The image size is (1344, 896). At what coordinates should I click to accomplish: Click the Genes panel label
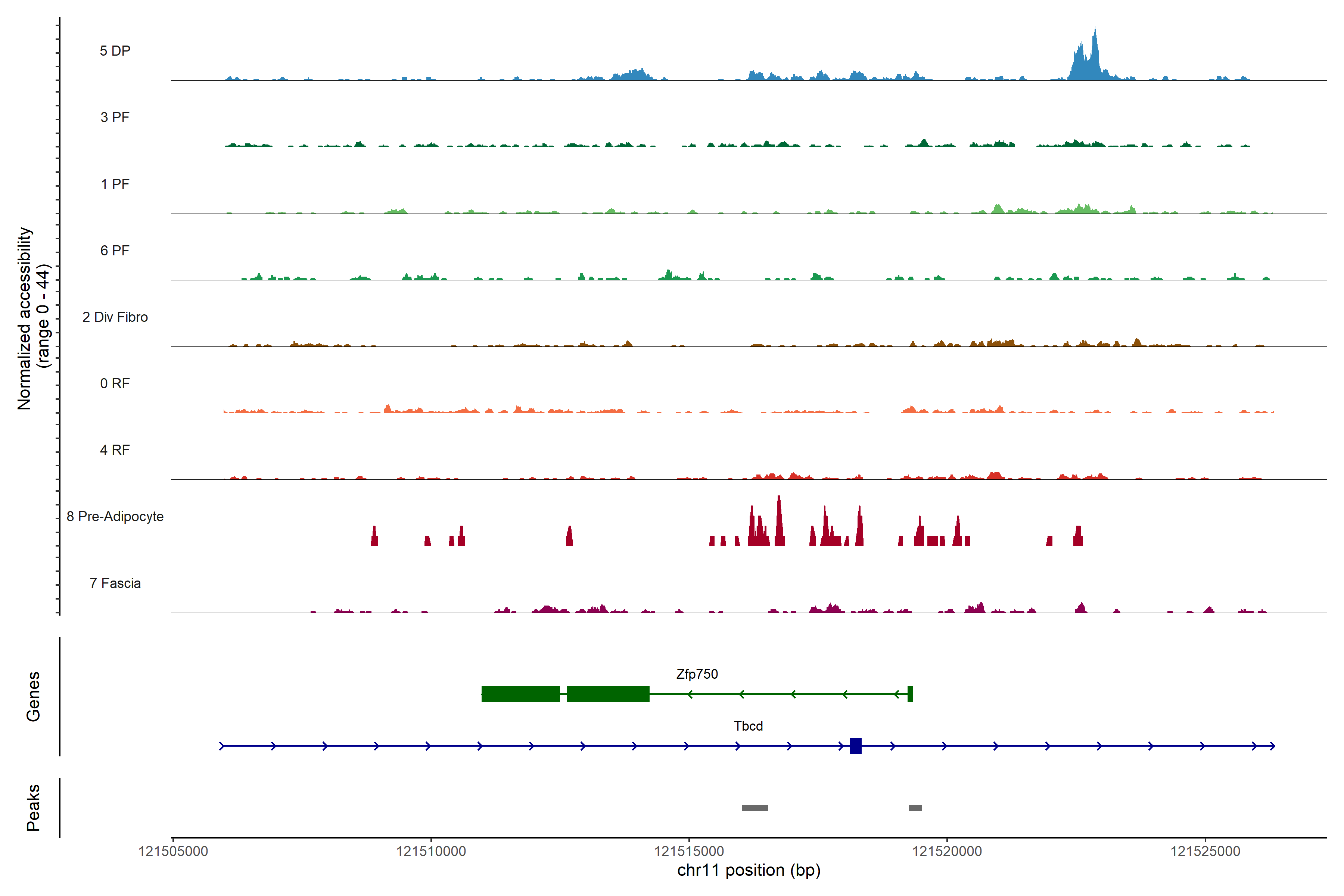click(x=33, y=697)
